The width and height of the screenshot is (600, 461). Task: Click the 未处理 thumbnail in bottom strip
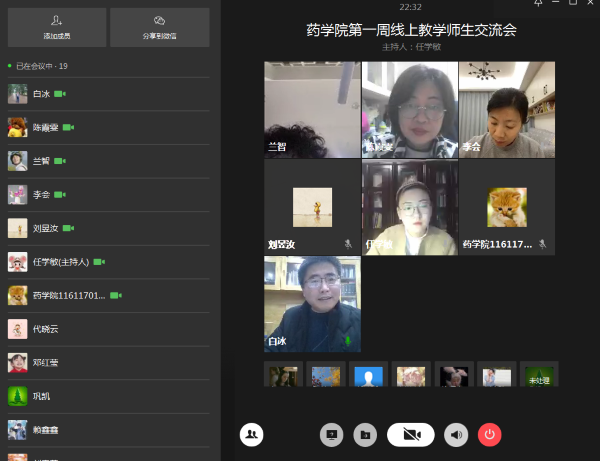539,376
